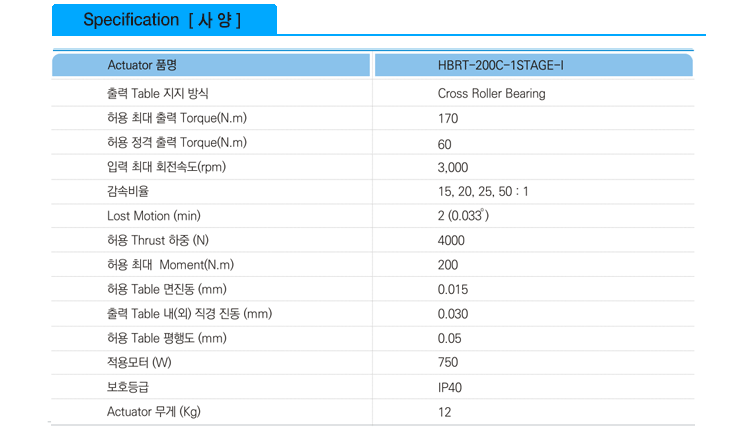Click the 0.030 직경 진동 value
Image resolution: width=730 pixels, height=430 pixels.
[453, 314]
